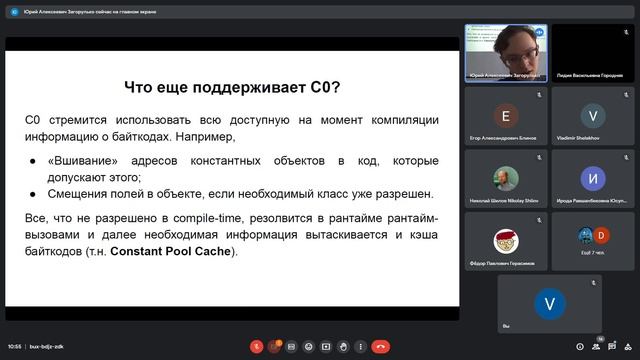Select Фёдор Павлович Герасимов tile
Screen dimensions: 640x360
pos(506,241)
